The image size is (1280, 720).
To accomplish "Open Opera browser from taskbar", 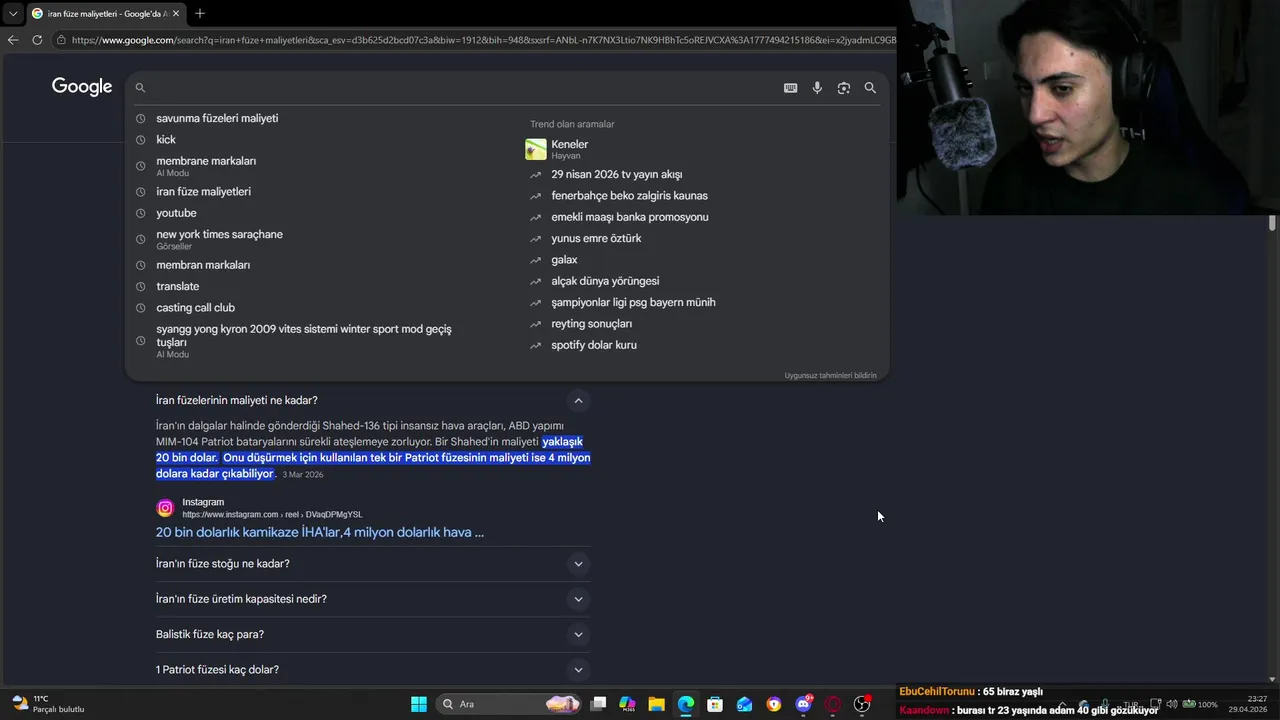I will [x=833, y=704].
